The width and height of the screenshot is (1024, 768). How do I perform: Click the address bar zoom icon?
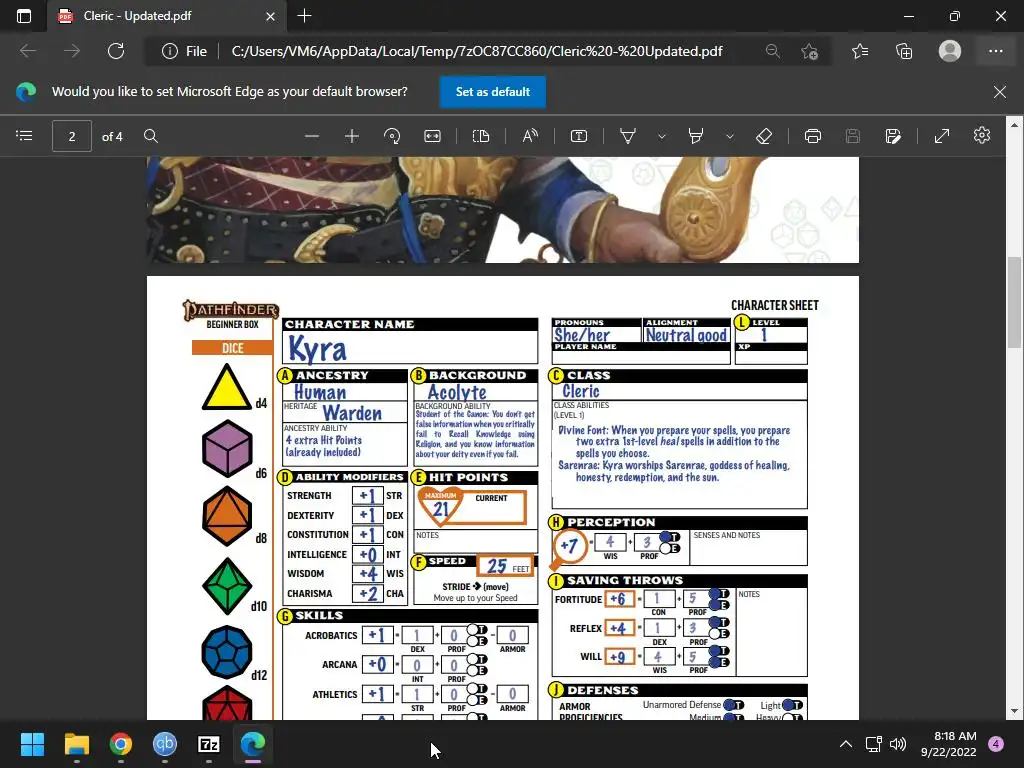(773, 51)
